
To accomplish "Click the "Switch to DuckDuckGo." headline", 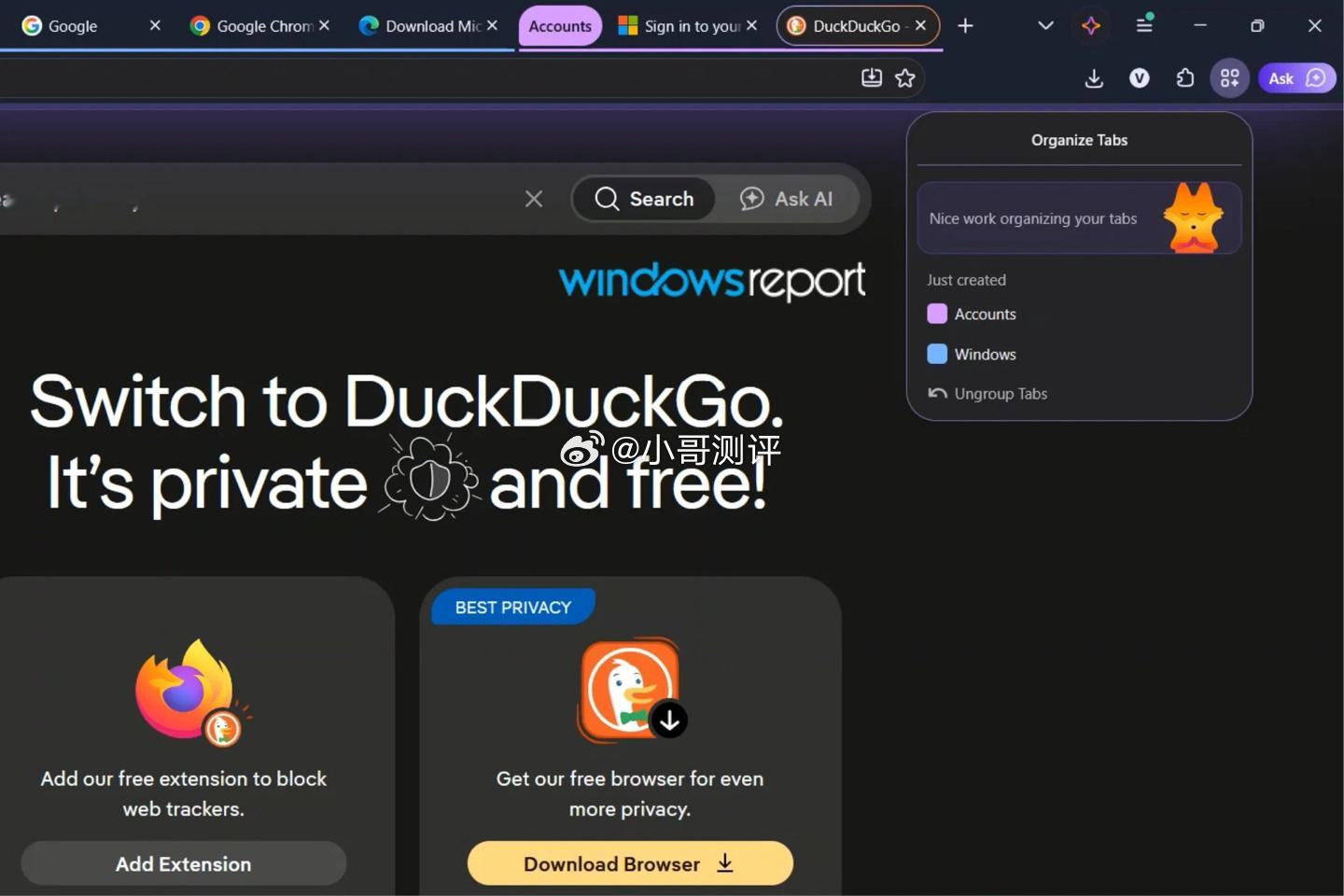I will point(407,401).
